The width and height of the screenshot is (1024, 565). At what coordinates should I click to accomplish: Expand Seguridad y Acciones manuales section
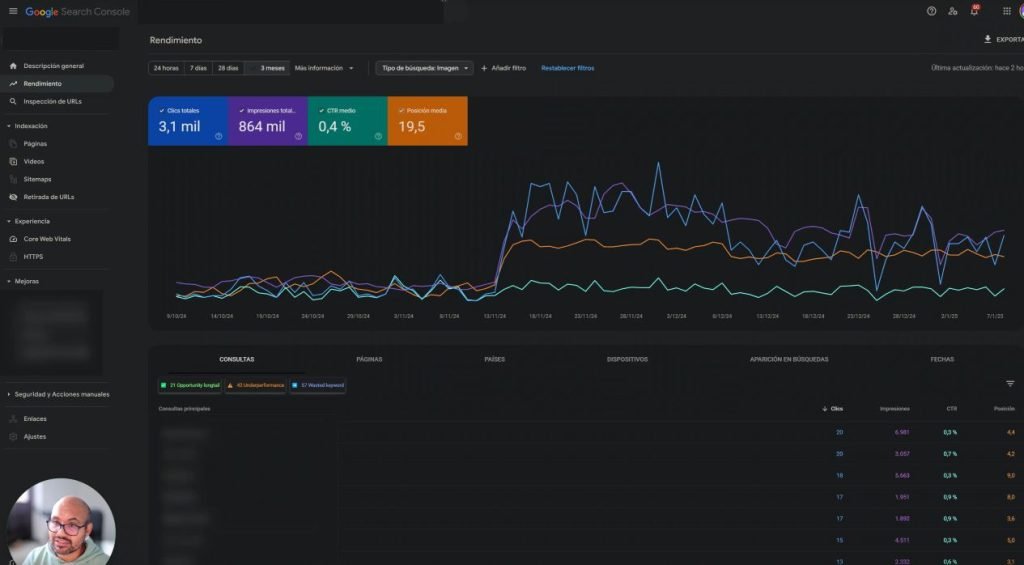tap(58, 395)
